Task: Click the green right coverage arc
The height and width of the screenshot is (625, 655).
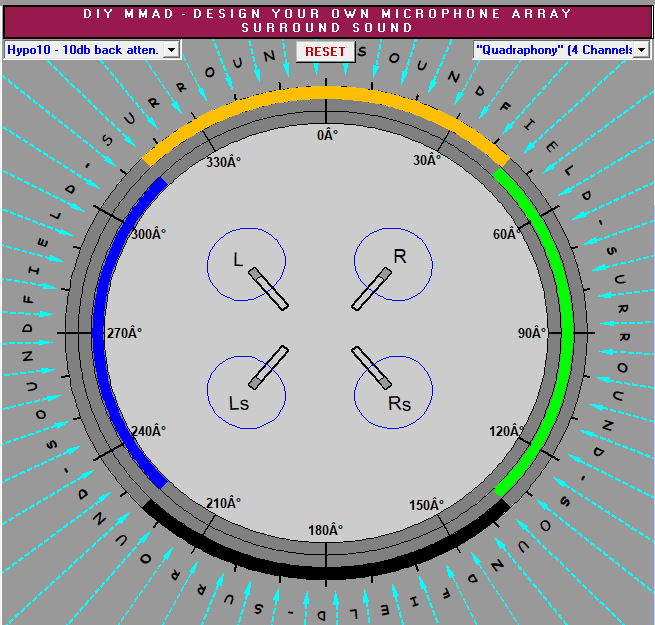Action: coord(566,330)
